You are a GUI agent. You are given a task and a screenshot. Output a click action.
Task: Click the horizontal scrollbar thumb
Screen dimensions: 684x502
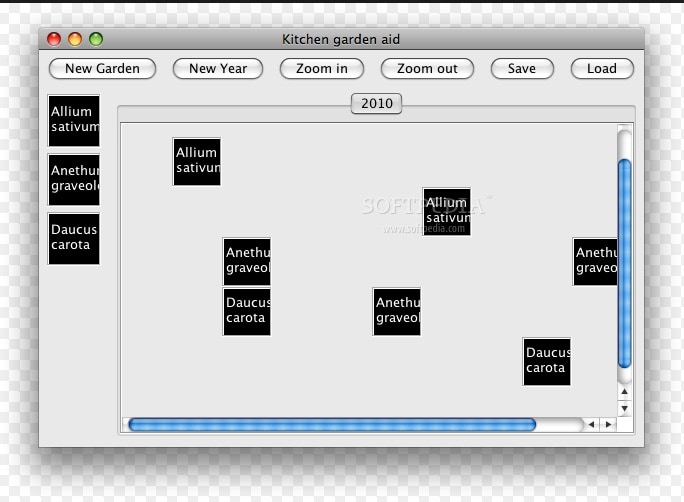point(332,425)
